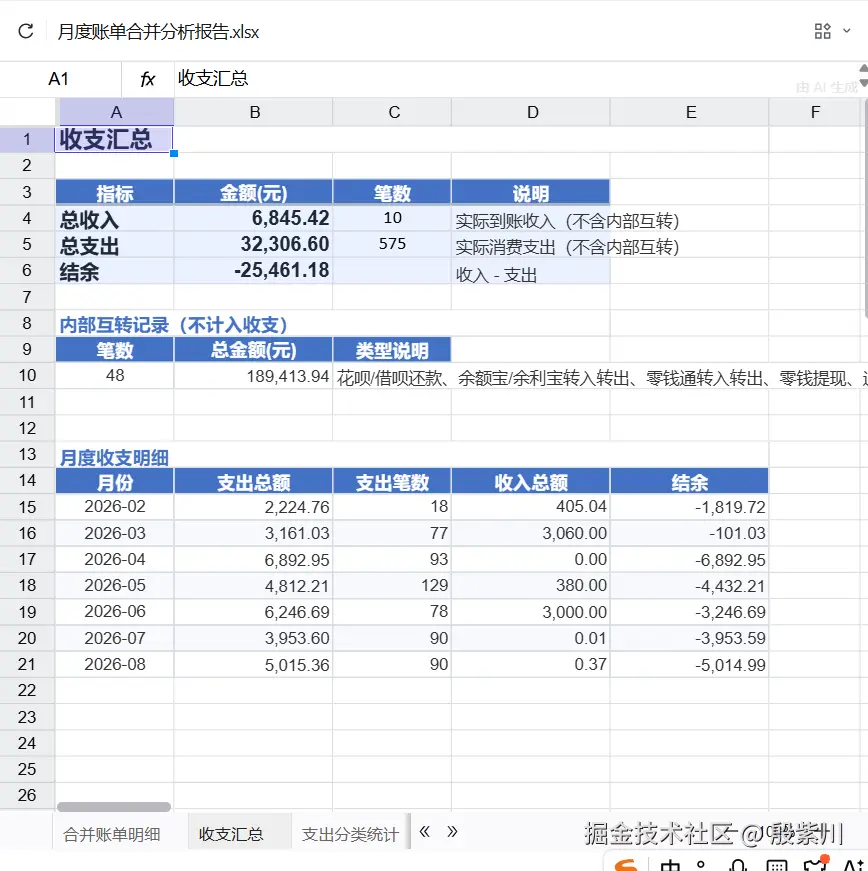Click the 总支出 amount 32,306.60

(x=253, y=244)
